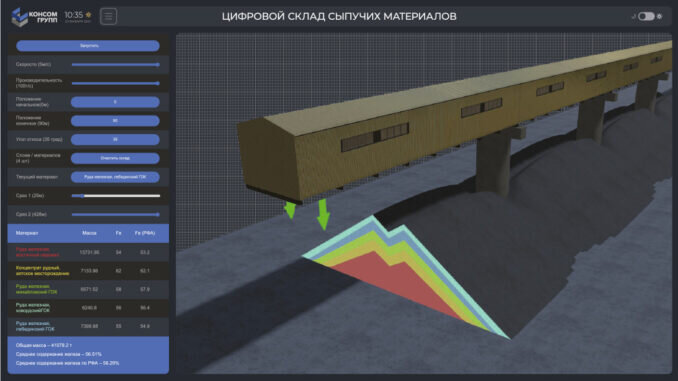Click the moon icon left of theme switch
Screen dimensions: 678x381
[x=633, y=16]
